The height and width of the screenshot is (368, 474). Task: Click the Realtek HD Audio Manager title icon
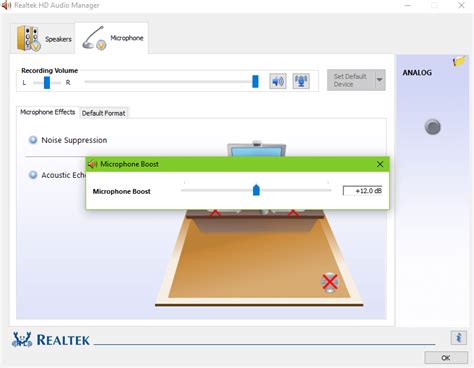(6, 5)
